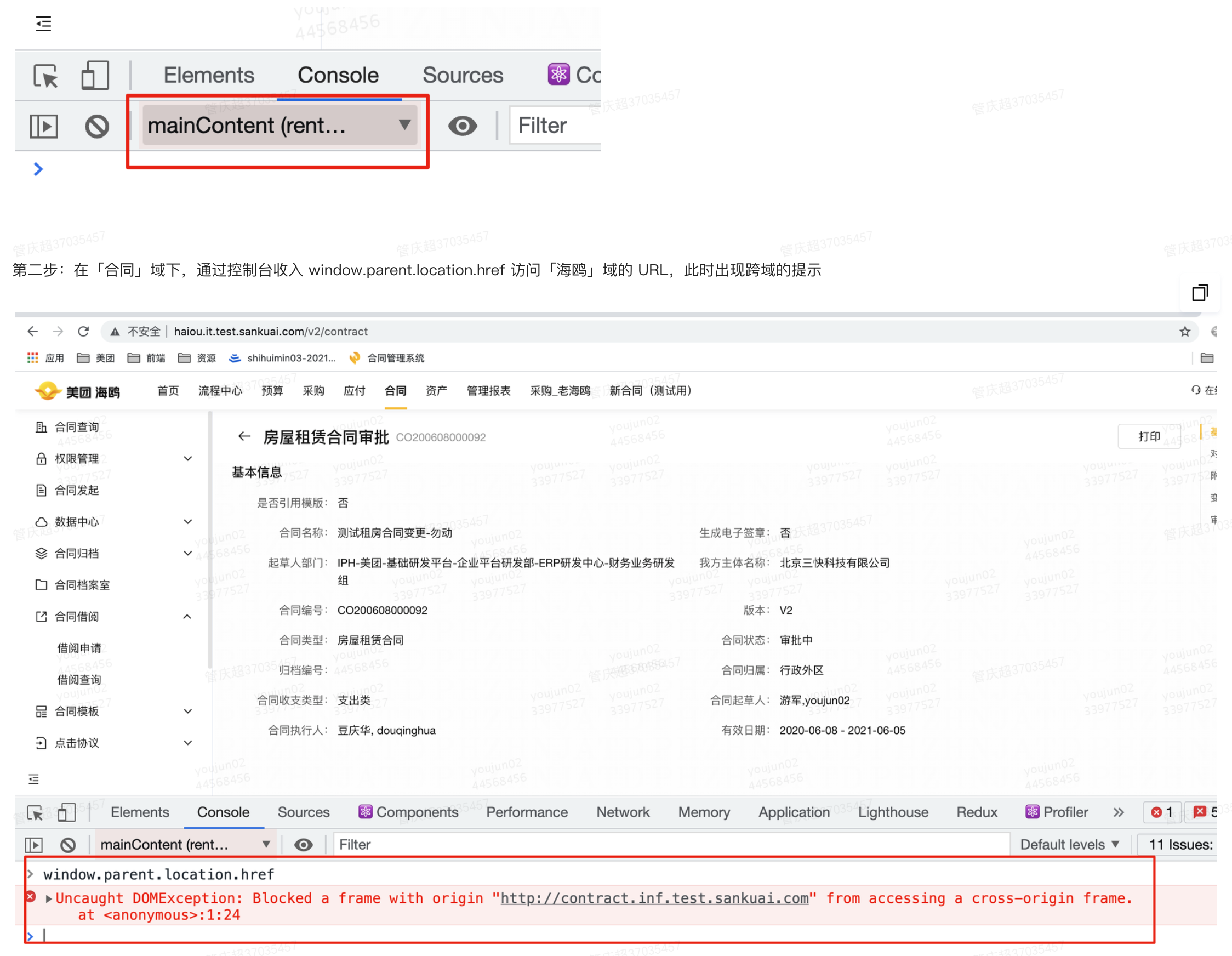The width and height of the screenshot is (1232, 956).
Task: Toggle live expression eye icon in lower console
Action: coord(304,844)
